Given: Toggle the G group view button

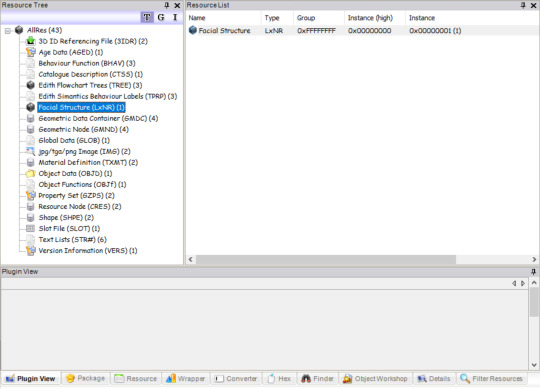Looking at the screenshot, I should tap(161, 17).
